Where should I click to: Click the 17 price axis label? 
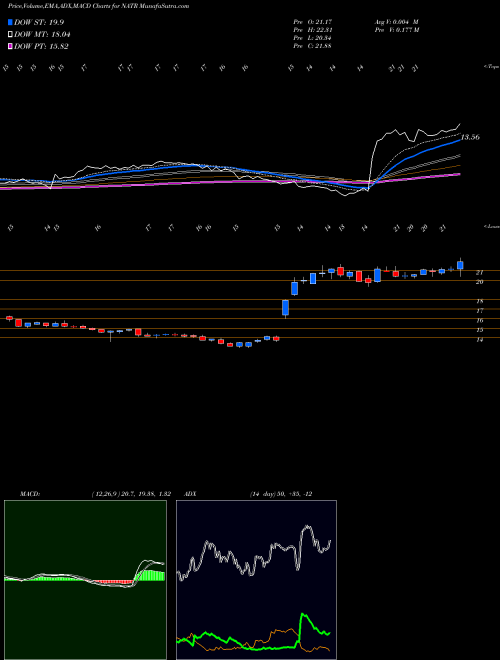[479, 311]
